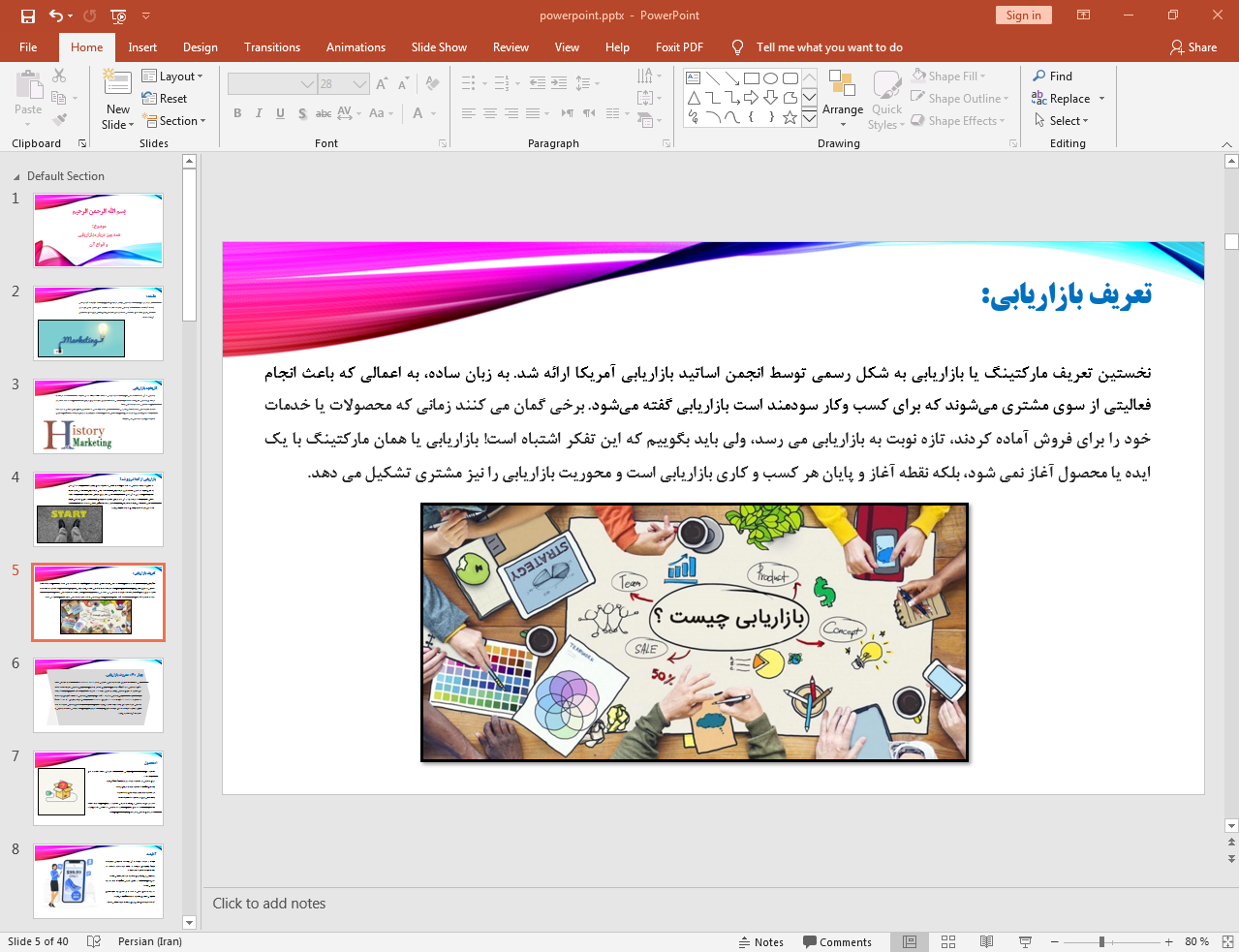Select the star shape in shapes gallery
Viewport: 1239px width, 952px height.
click(790, 117)
